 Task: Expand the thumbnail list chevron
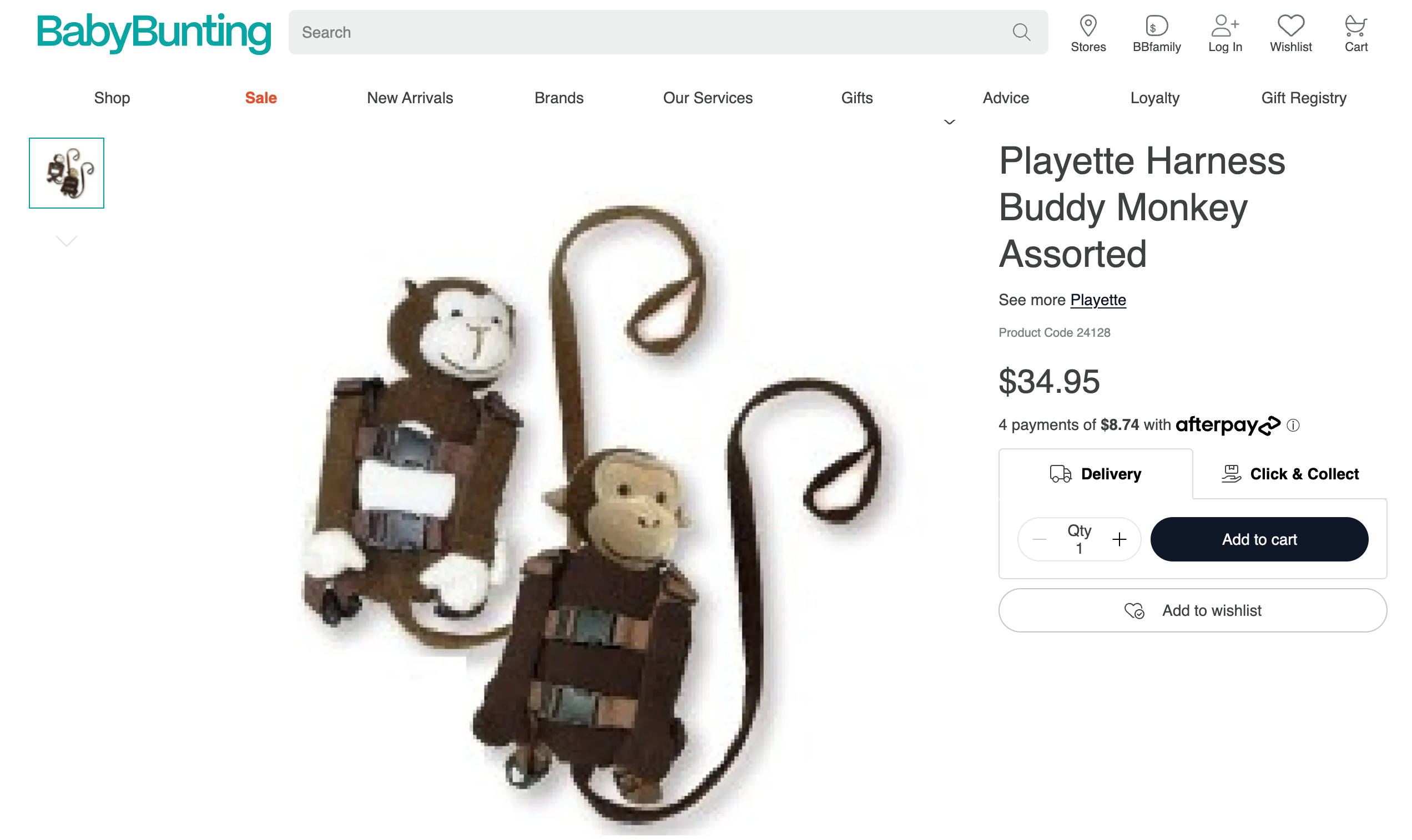[67, 241]
